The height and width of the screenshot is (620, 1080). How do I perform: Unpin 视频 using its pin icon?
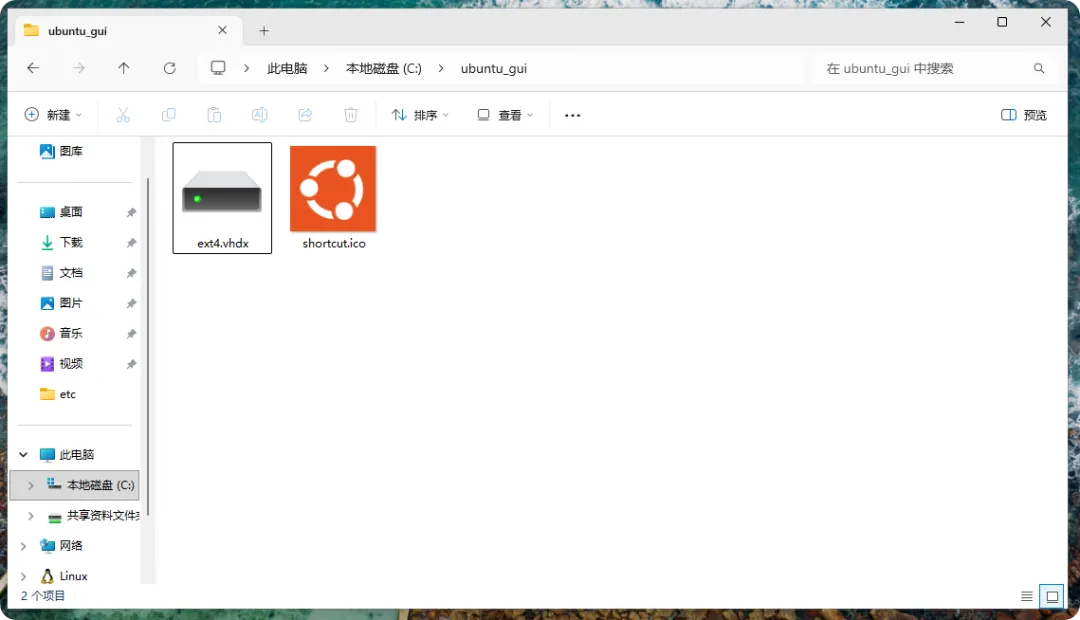pyautogui.click(x=131, y=364)
